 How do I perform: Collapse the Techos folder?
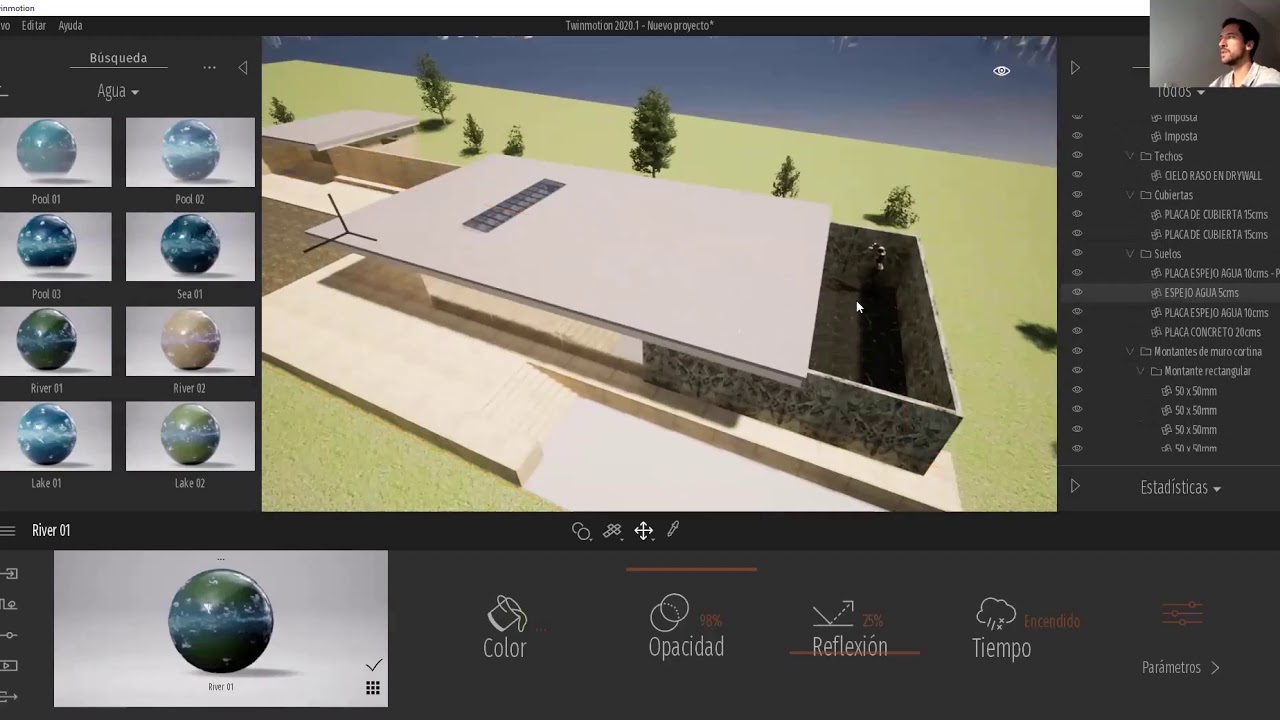pos(1130,156)
